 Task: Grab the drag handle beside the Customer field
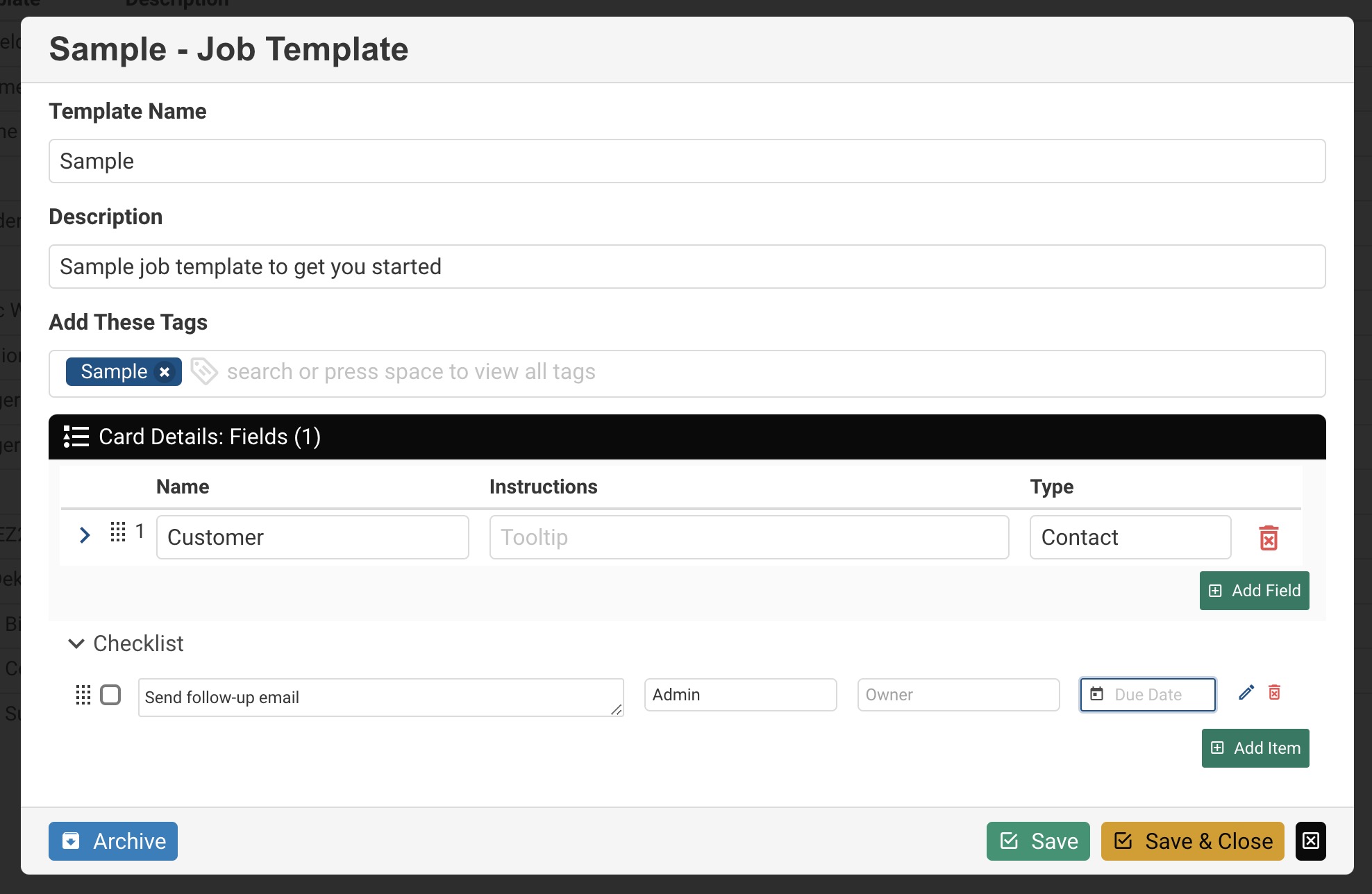click(117, 532)
